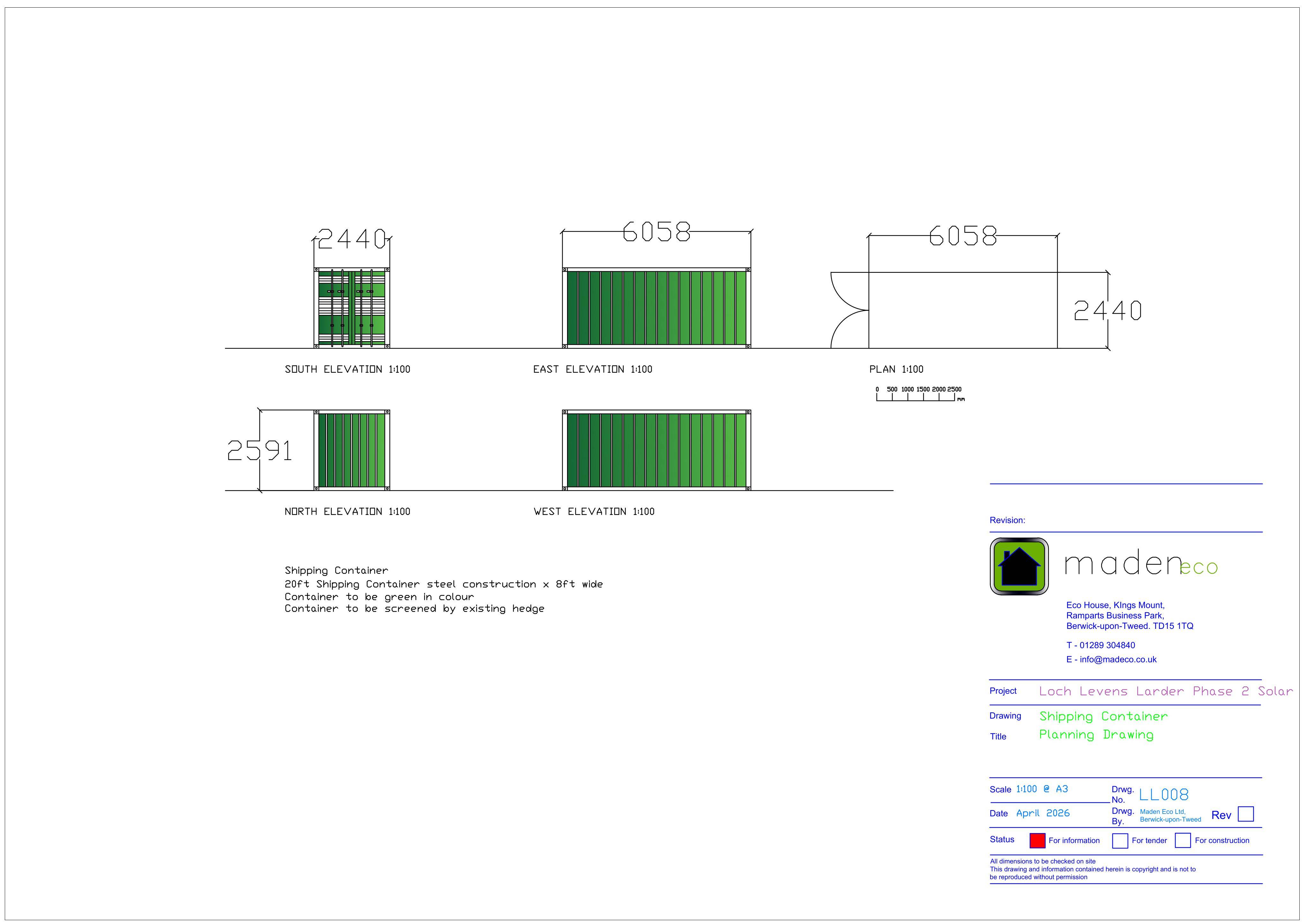The height and width of the screenshot is (924, 1307).
Task: Click the 2591 height dimension
Action: point(259,450)
